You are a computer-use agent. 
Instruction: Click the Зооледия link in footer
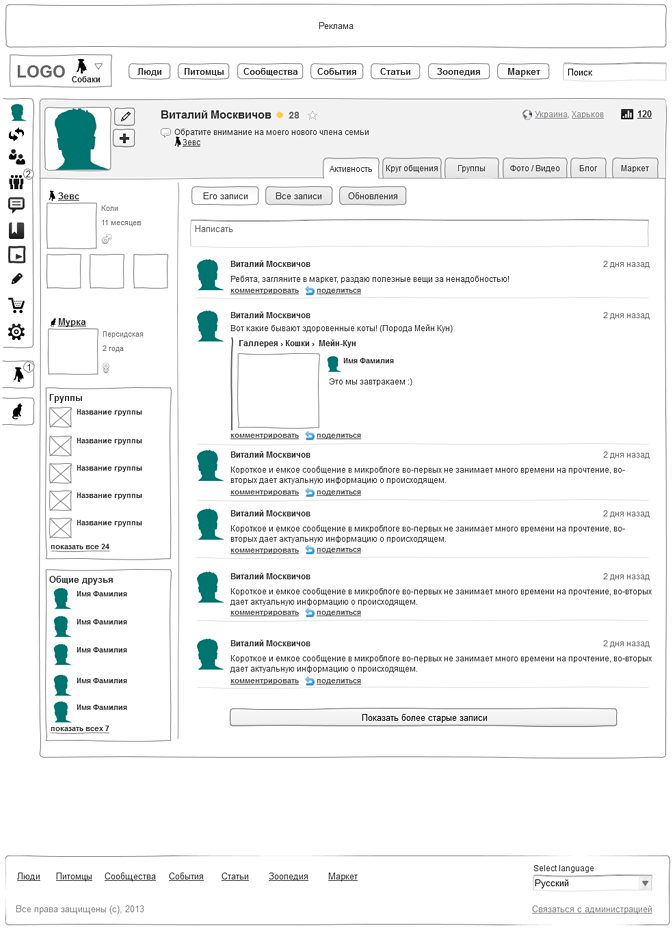pyautogui.click(x=288, y=876)
